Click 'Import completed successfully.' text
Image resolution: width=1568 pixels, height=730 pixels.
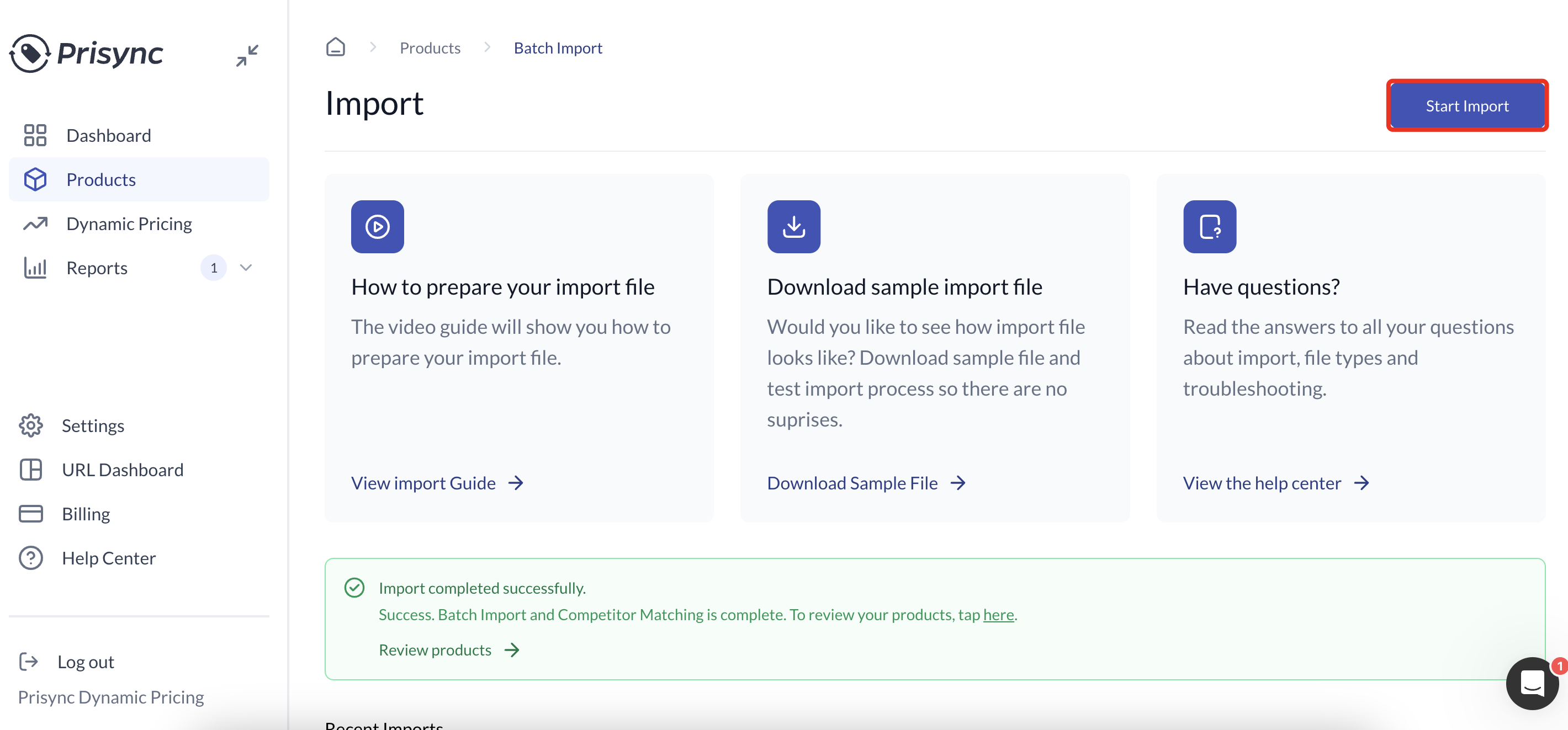(x=482, y=588)
